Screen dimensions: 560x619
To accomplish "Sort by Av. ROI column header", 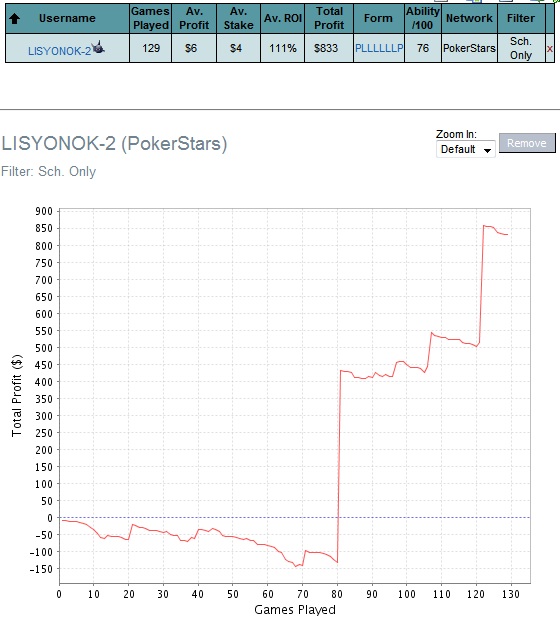I will (283, 18).
